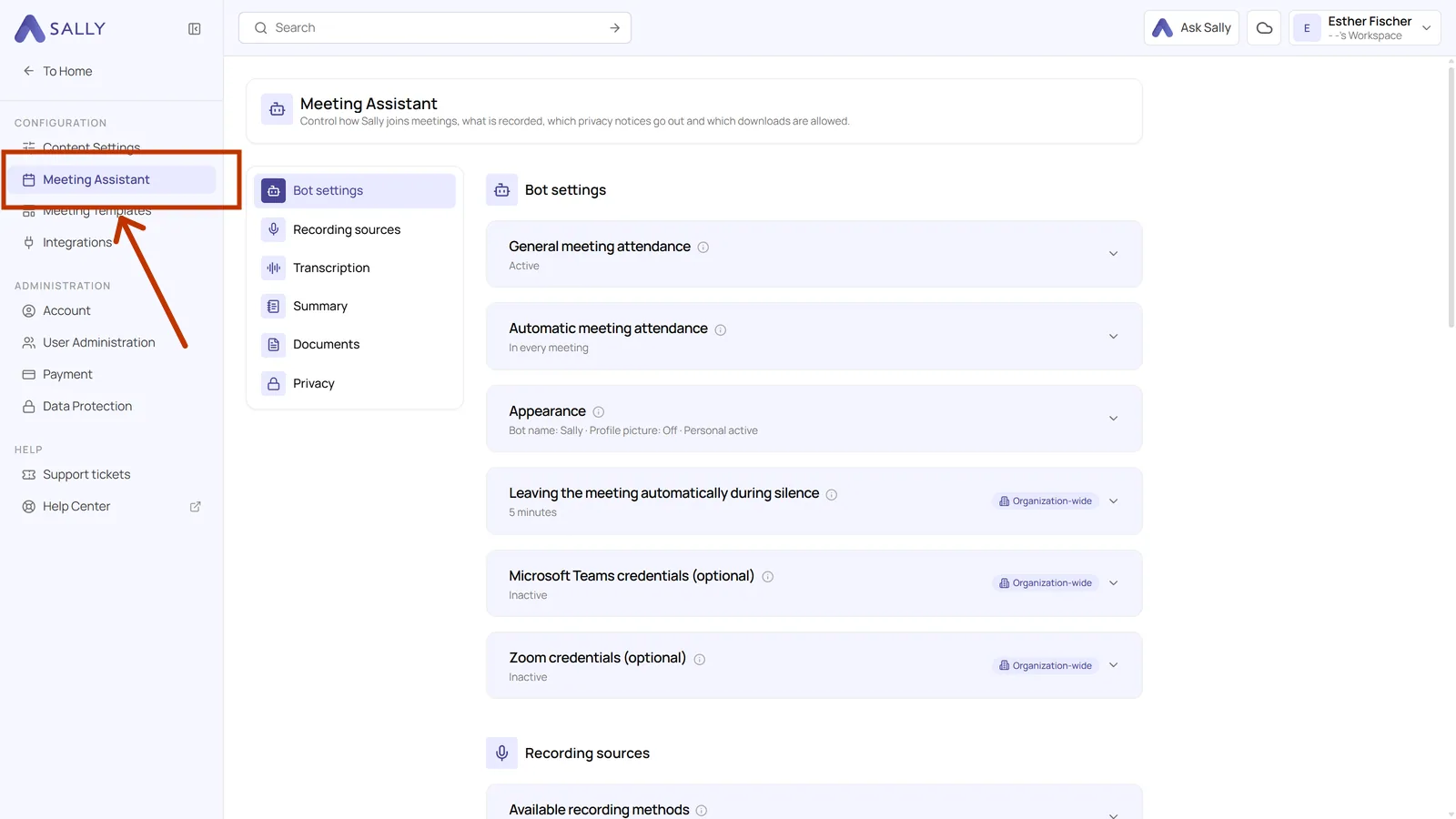Open Meeting Assistant in sidebar
Viewport: 1456px width, 819px height.
coord(111,179)
